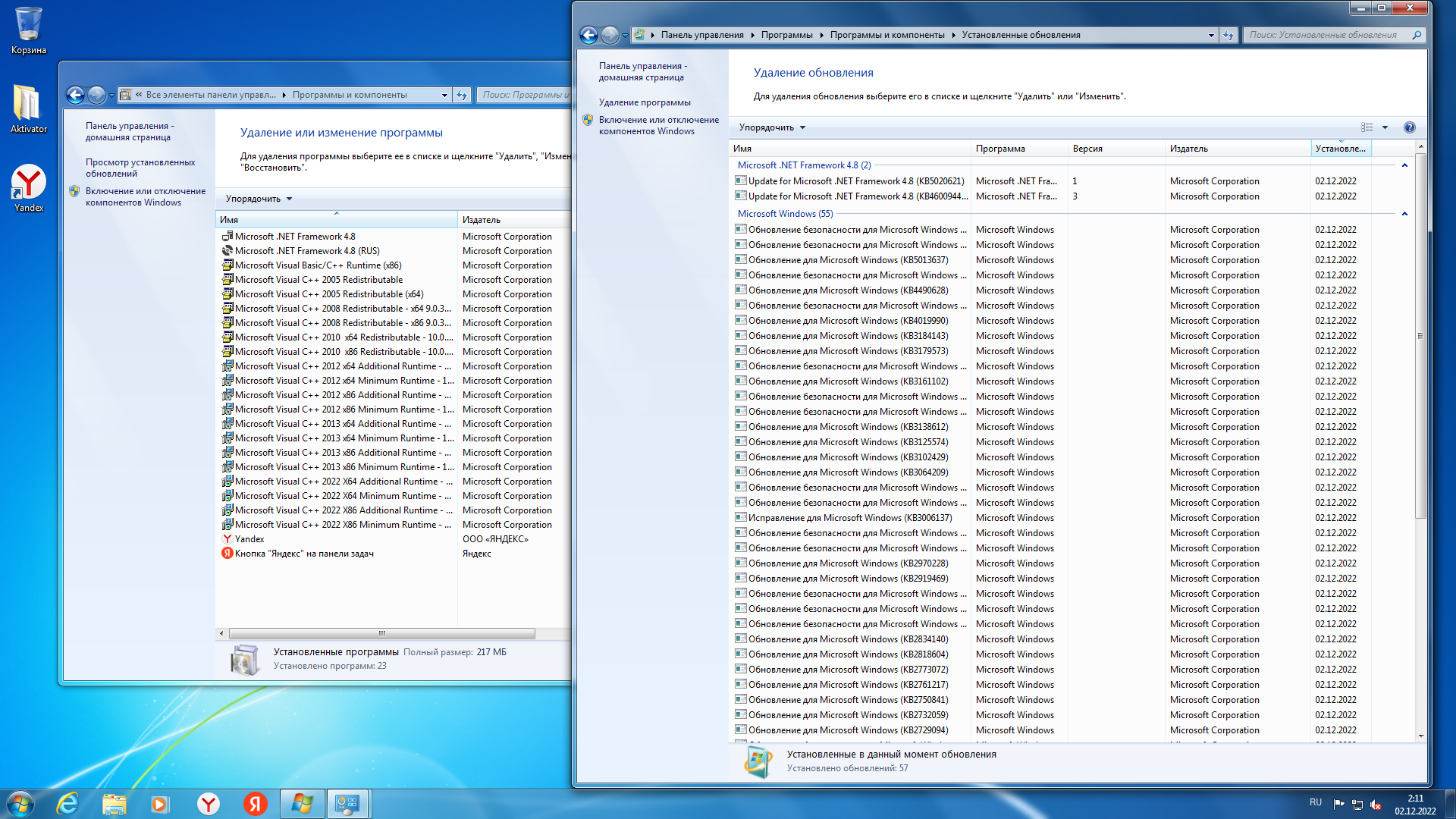This screenshot has height=819, width=1456.
Task: Open the Упорядочить dropdown in updates window
Action: pos(772,127)
